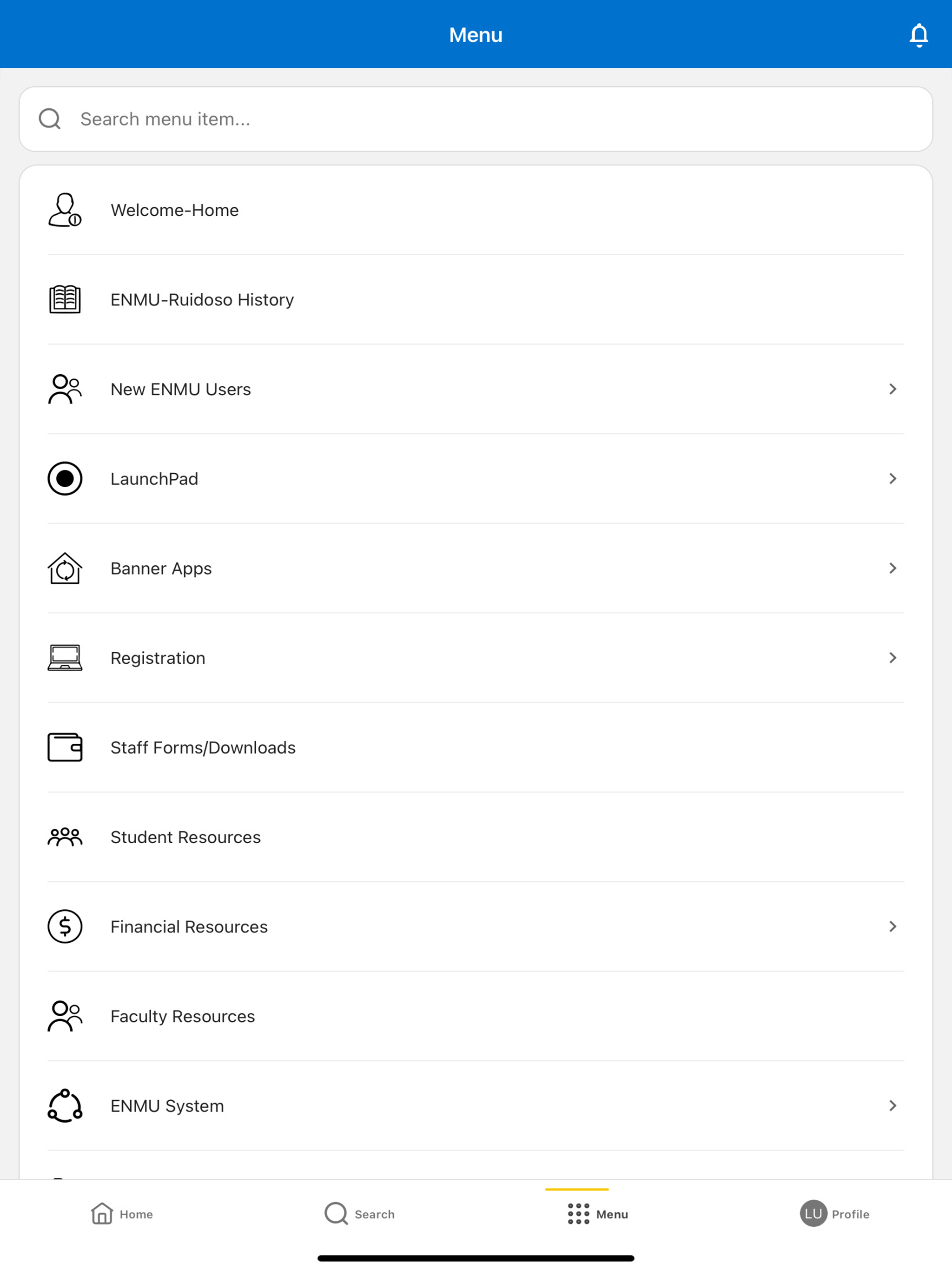Viewport: 952px width, 1270px height.
Task: Expand New ENMU Users via chevron
Action: pyautogui.click(x=892, y=389)
